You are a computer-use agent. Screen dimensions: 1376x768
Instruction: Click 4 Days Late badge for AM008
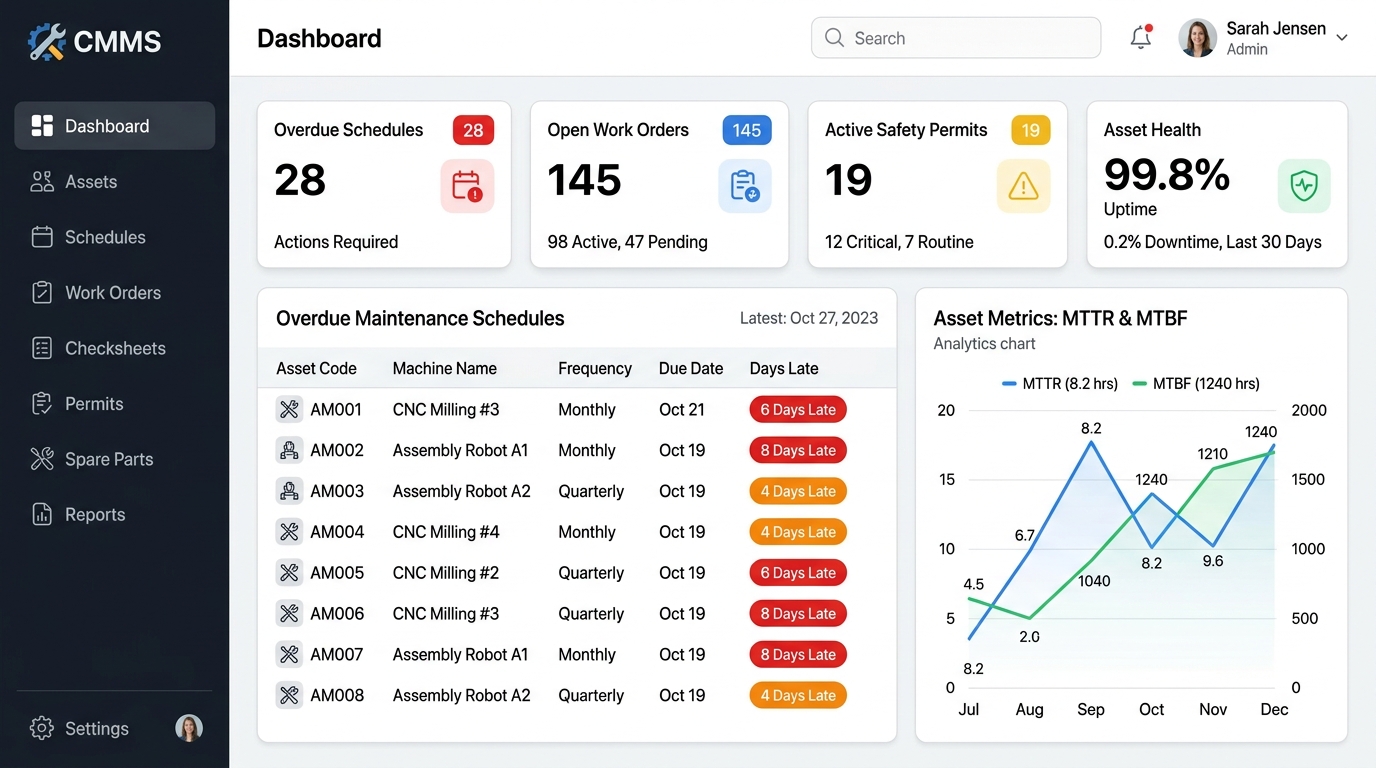(x=798, y=695)
